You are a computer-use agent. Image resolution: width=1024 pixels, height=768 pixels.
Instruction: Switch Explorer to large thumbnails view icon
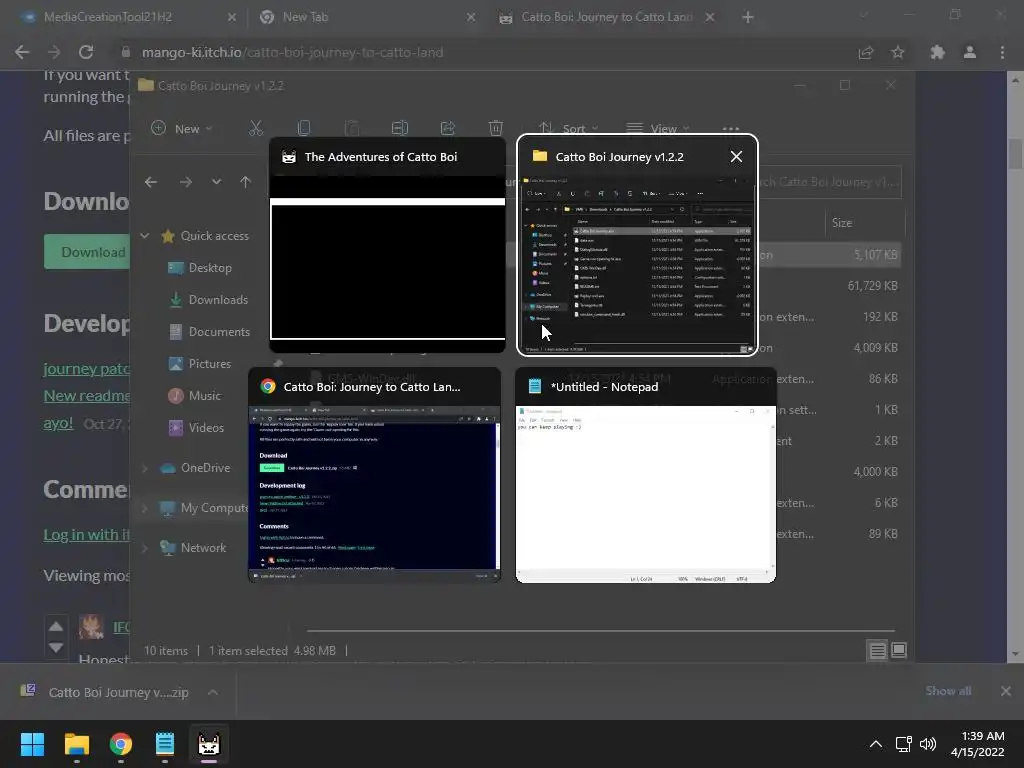tap(899, 650)
